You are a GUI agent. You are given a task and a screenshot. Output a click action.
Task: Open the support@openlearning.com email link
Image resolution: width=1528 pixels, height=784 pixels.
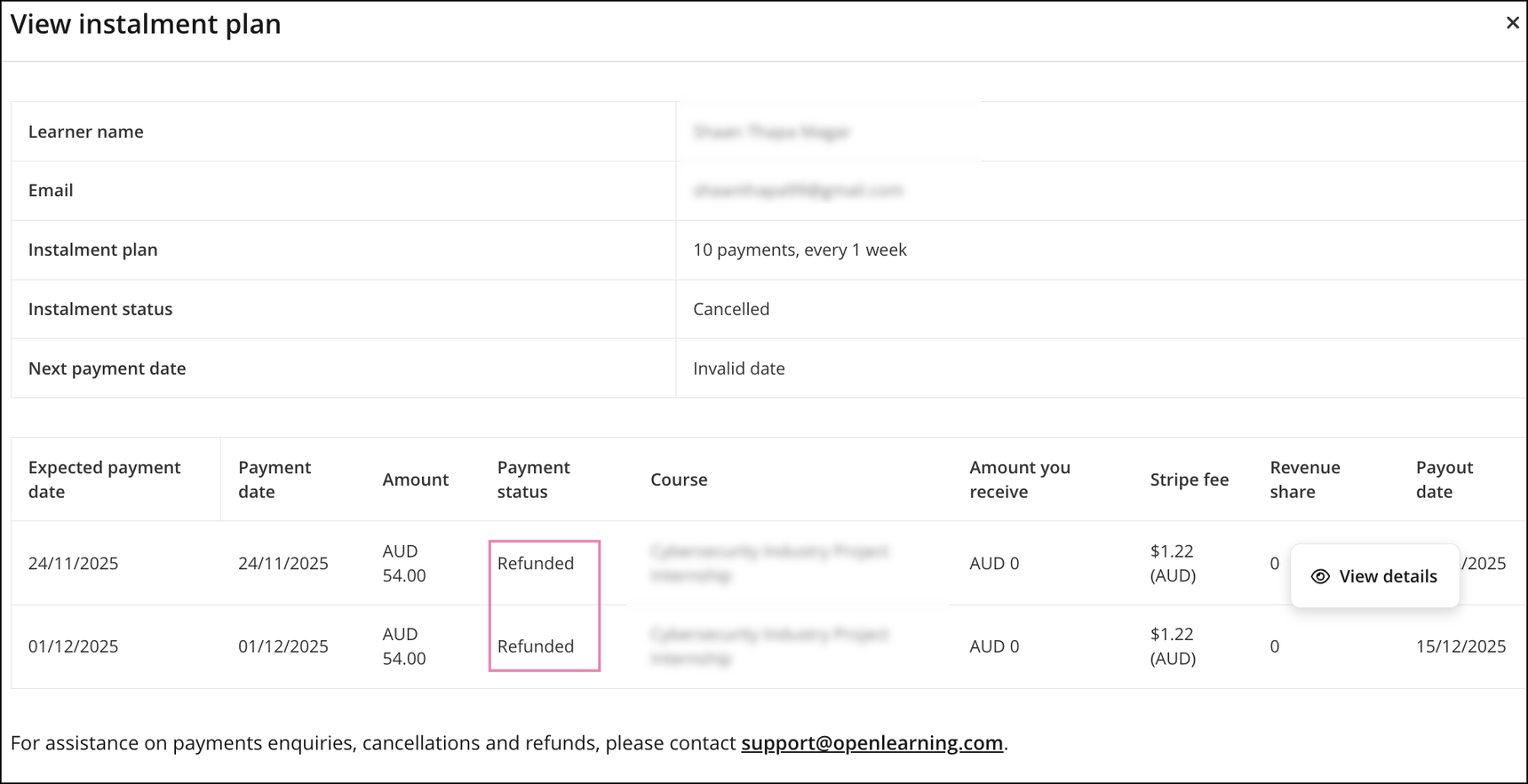[x=871, y=742]
